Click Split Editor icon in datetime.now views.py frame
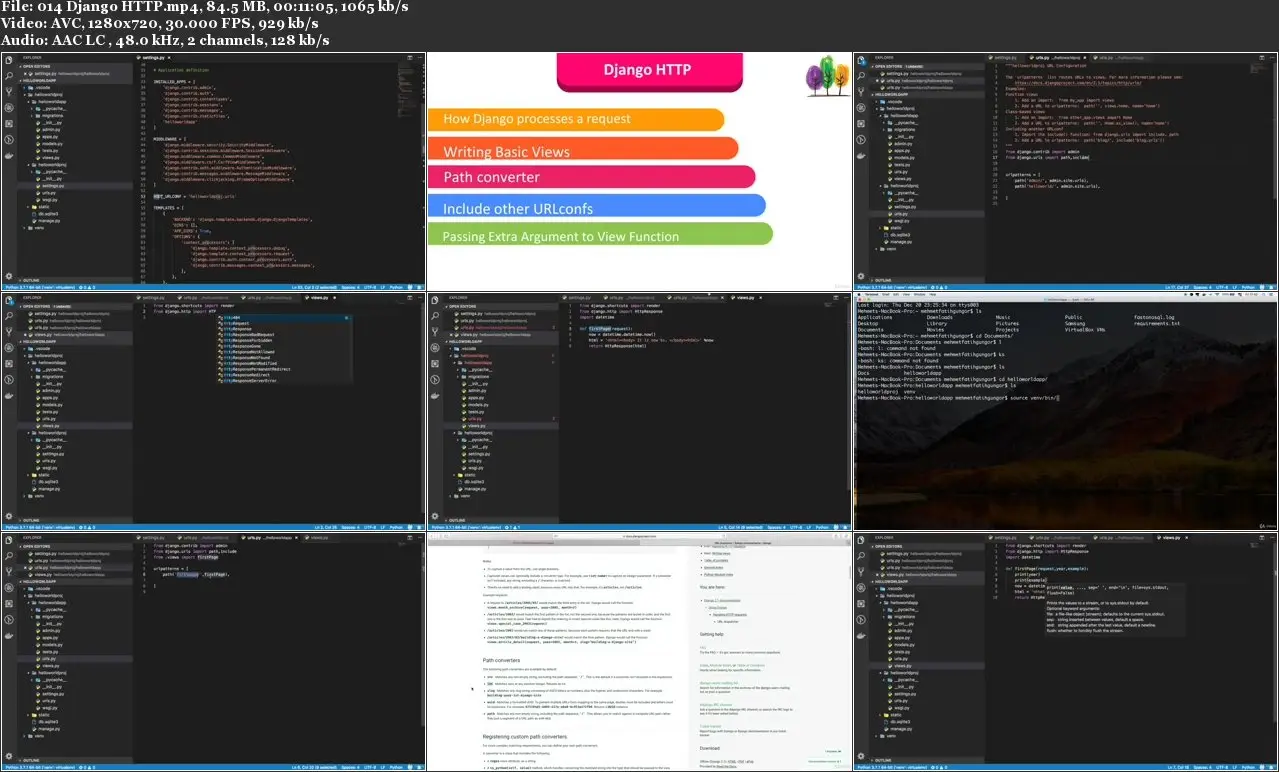Screen dimensions: 1279x772 click(x=836, y=298)
